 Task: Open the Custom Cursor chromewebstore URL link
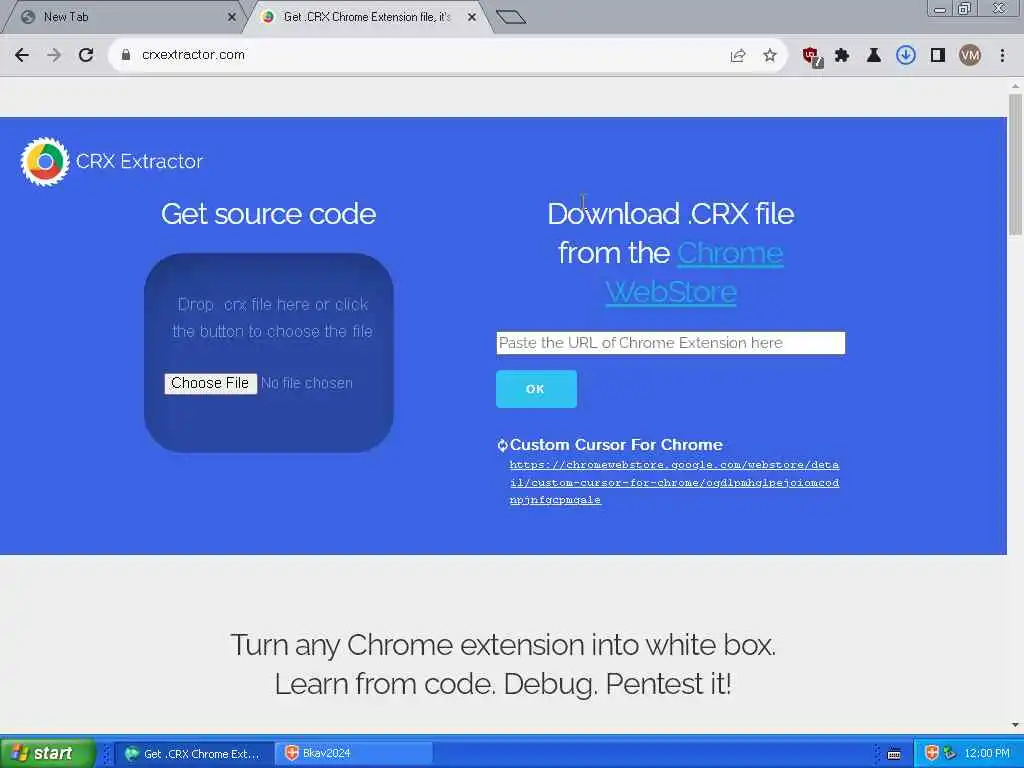674,483
